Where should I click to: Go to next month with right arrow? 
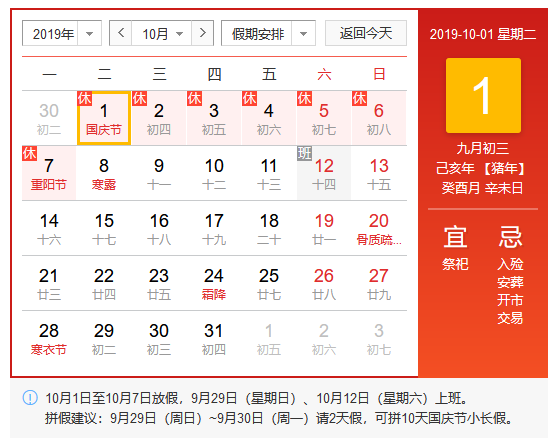point(202,33)
